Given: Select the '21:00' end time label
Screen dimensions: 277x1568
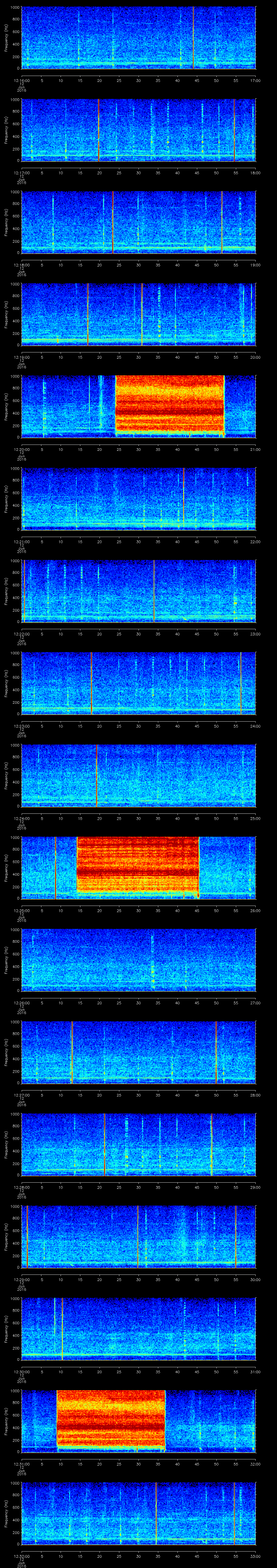Looking at the screenshot, I should [x=255, y=449].
